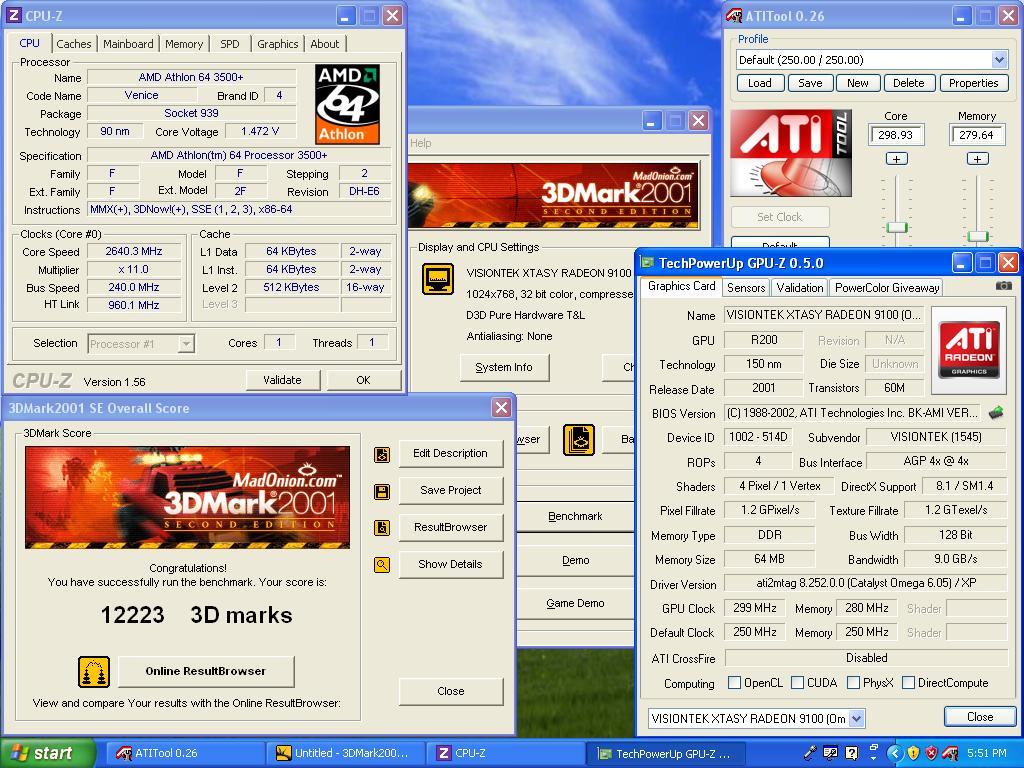This screenshot has height=768, width=1024.
Task: Click OK in the CPU-Z window
Action: 363,380
